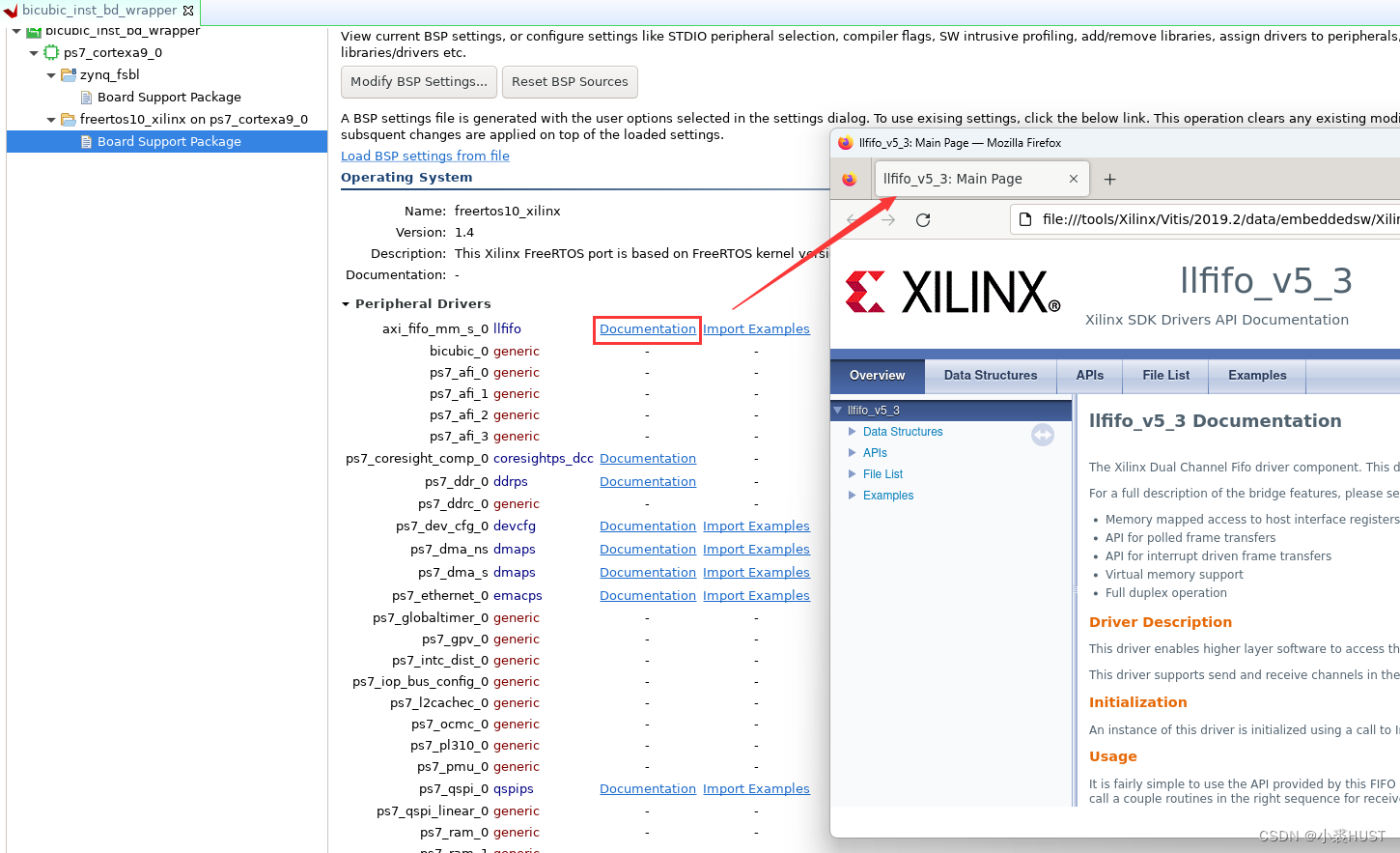The height and width of the screenshot is (853, 1400).
Task: Click the Firefox logo icon in tab bar
Action: 849,180
